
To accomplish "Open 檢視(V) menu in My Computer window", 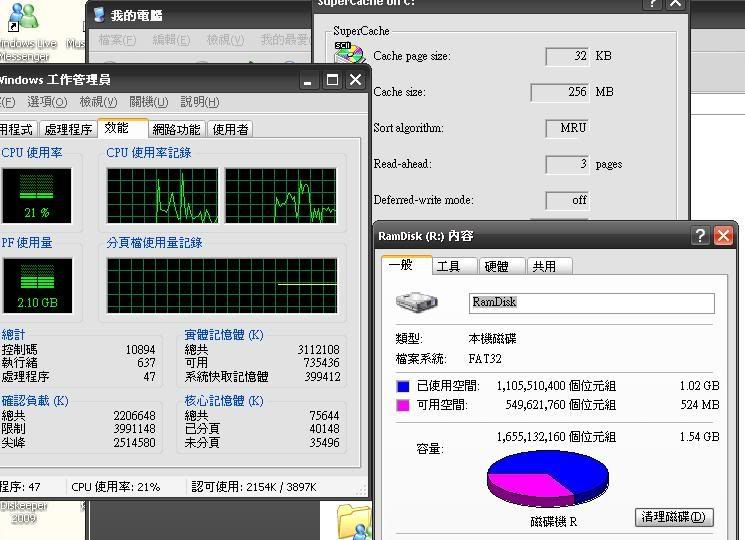I will 225,40.
